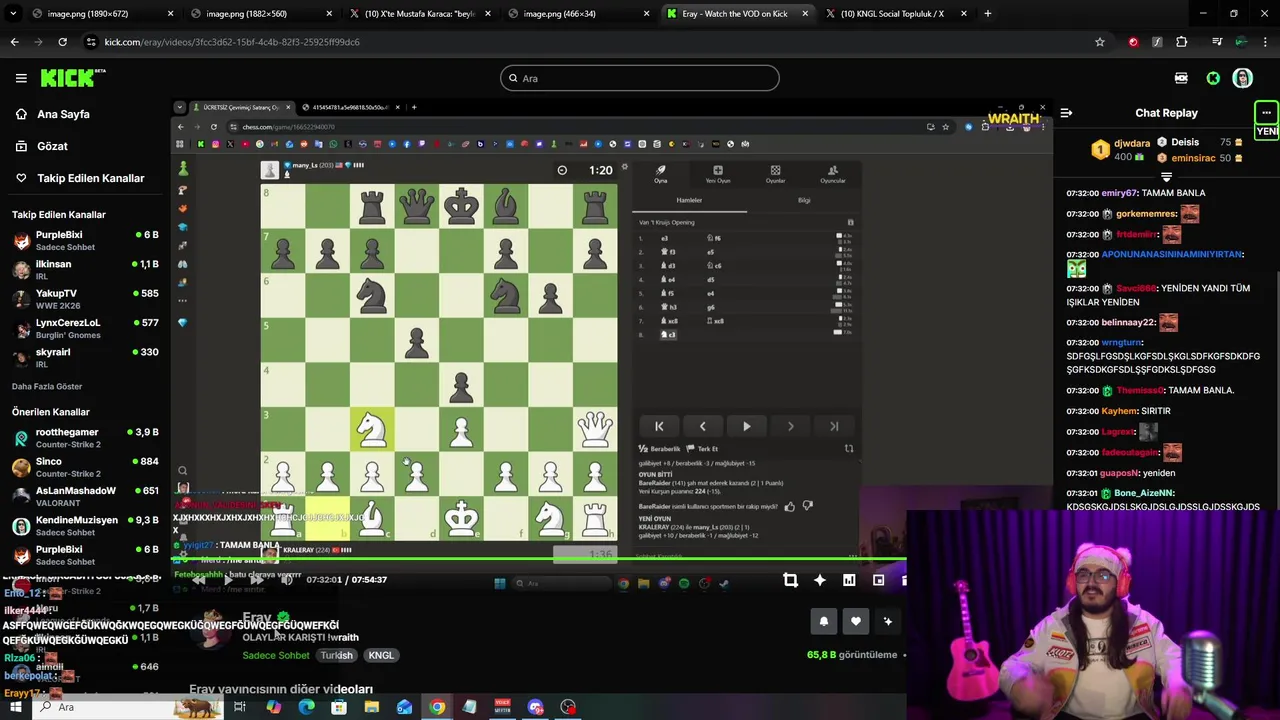Open chat options three-dot menu
Image resolution: width=1280 pixels, height=720 pixels.
pyautogui.click(x=1266, y=112)
